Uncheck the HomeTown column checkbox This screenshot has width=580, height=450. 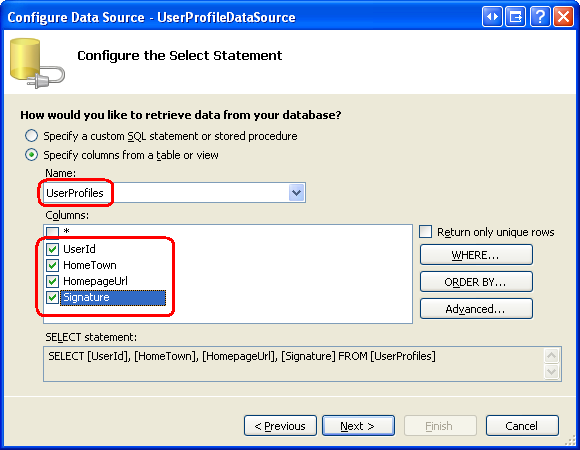[x=53, y=265]
